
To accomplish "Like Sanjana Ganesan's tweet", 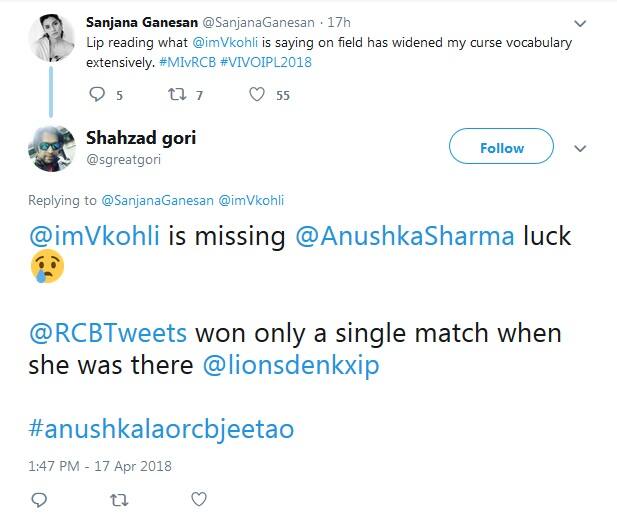I will coord(257,95).
